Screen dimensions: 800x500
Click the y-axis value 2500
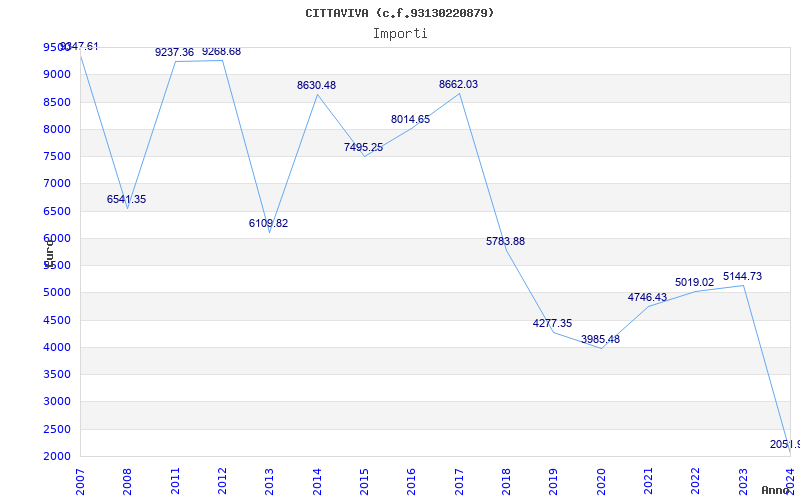coord(57,430)
